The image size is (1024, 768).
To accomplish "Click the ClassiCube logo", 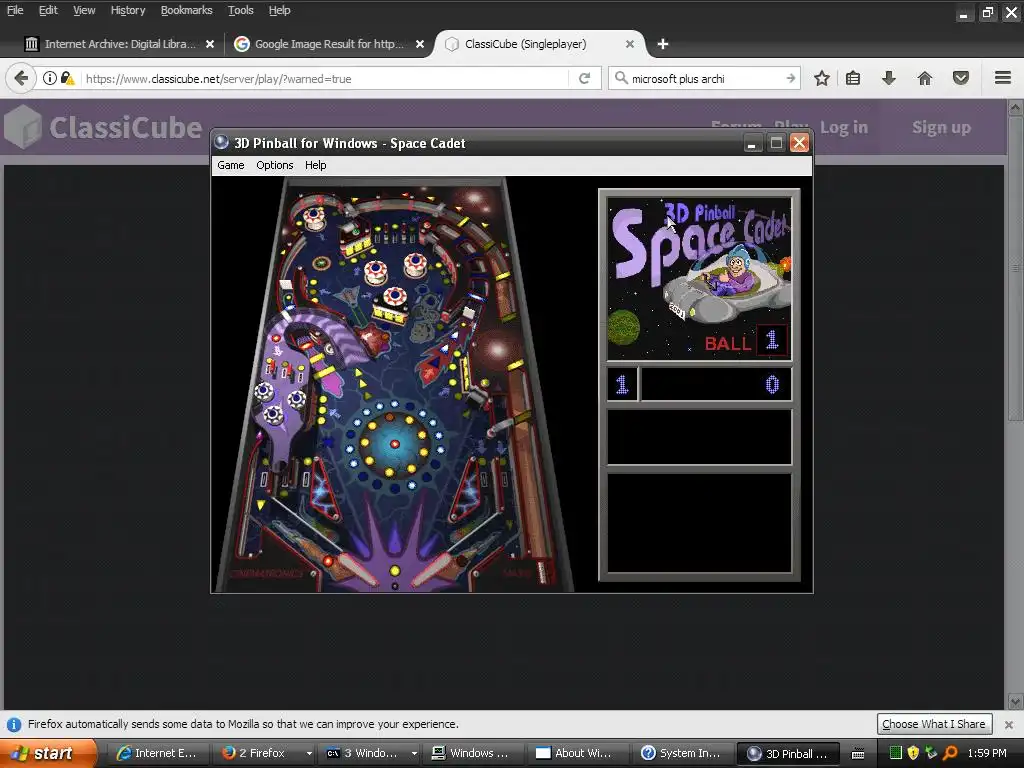I will pos(103,127).
